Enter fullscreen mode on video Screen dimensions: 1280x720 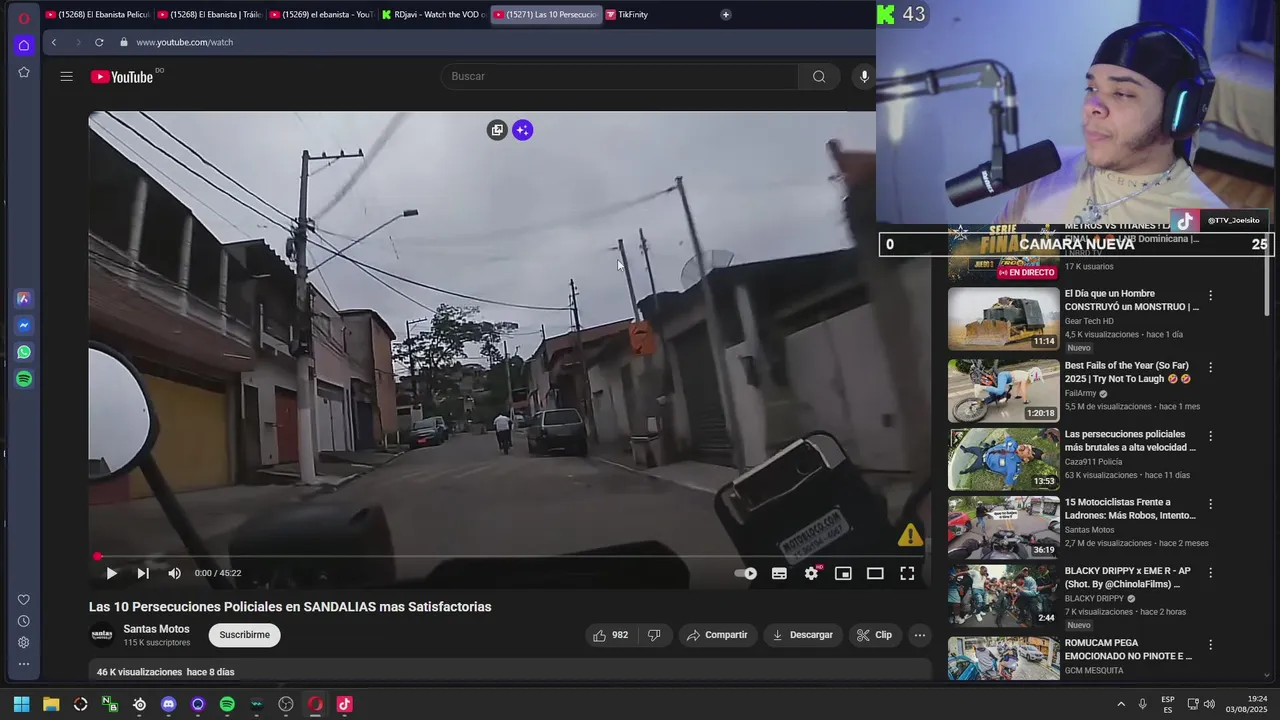pyautogui.click(x=907, y=573)
